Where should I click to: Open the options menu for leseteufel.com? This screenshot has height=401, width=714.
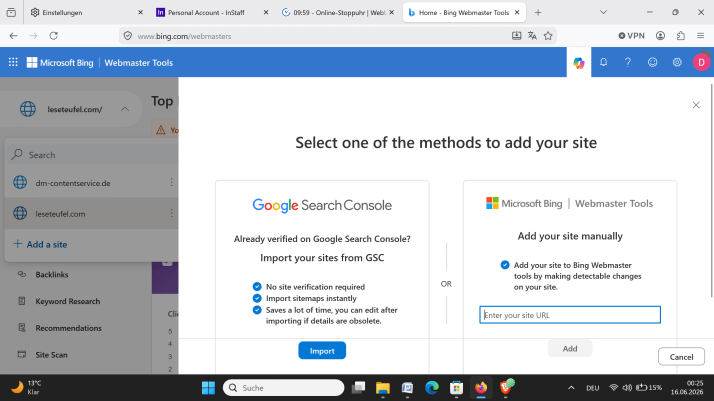171,213
